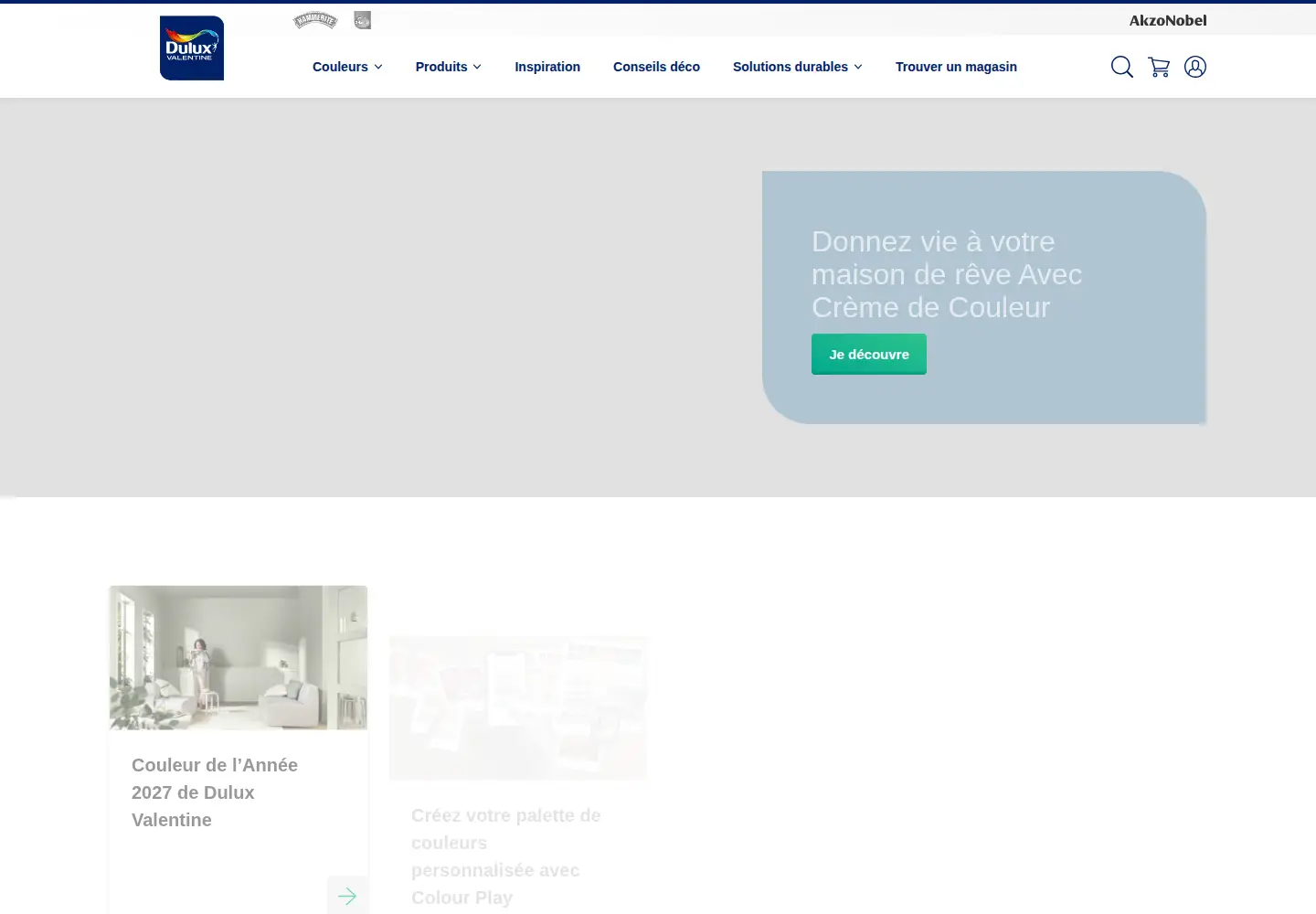Open the search magnifier icon

[x=1122, y=67]
